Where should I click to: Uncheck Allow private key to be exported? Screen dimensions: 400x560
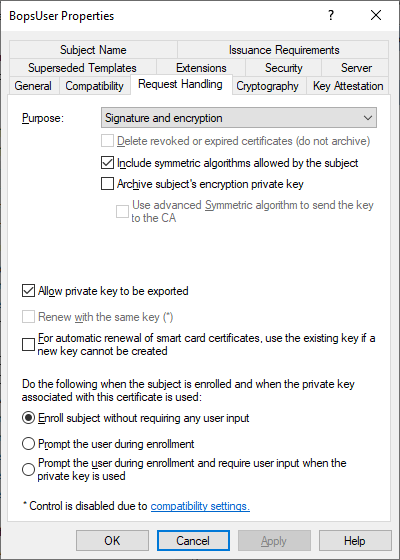coord(28,291)
